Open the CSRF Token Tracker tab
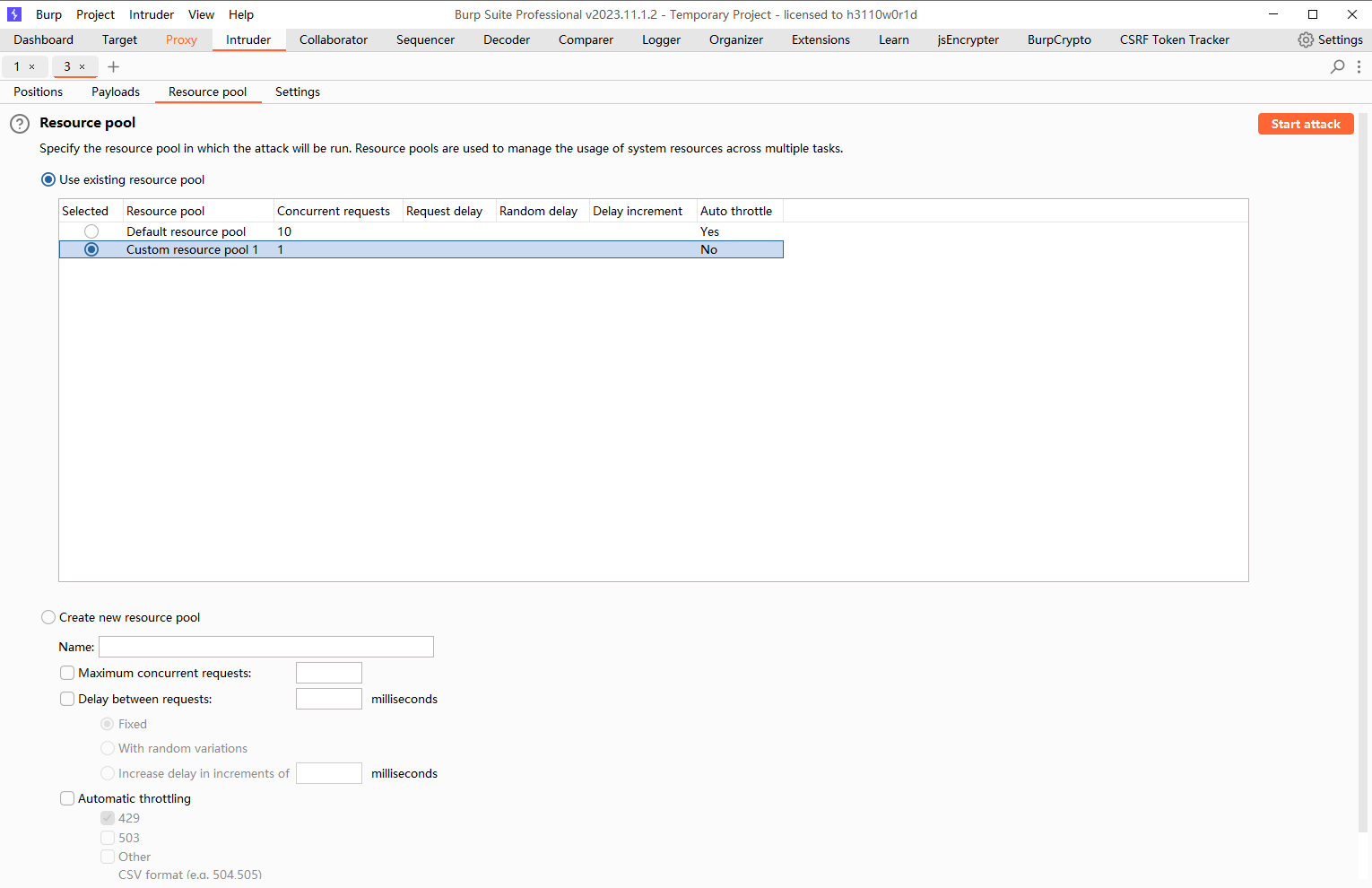This screenshot has height=888, width=1372. [x=1175, y=39]
